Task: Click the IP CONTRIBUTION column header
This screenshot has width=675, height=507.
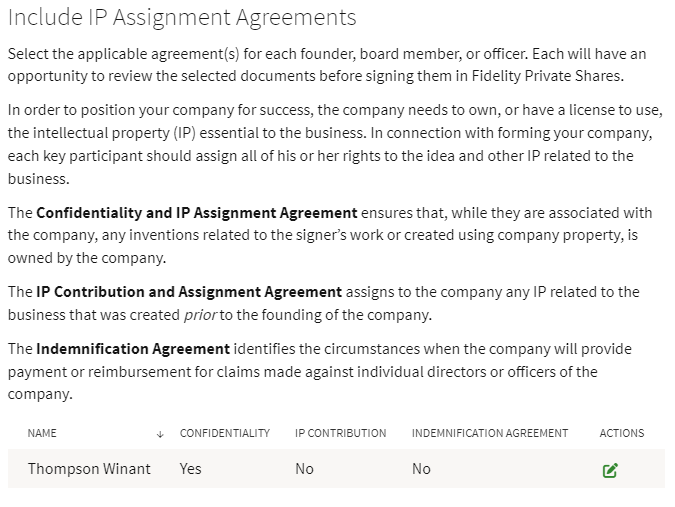Action: point(340,433)
